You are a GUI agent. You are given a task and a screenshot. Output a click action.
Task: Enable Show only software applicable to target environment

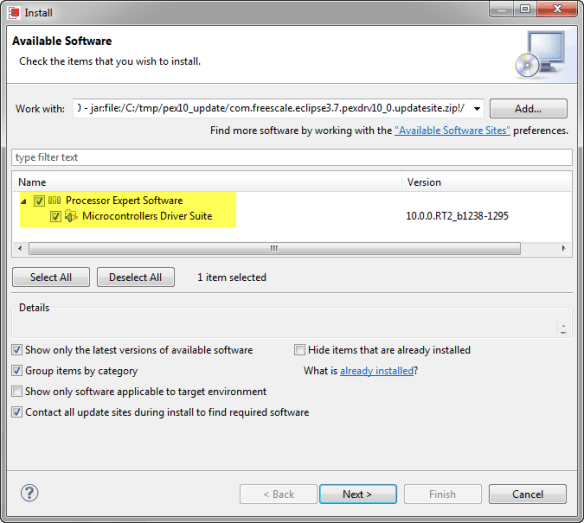[17, 391]
